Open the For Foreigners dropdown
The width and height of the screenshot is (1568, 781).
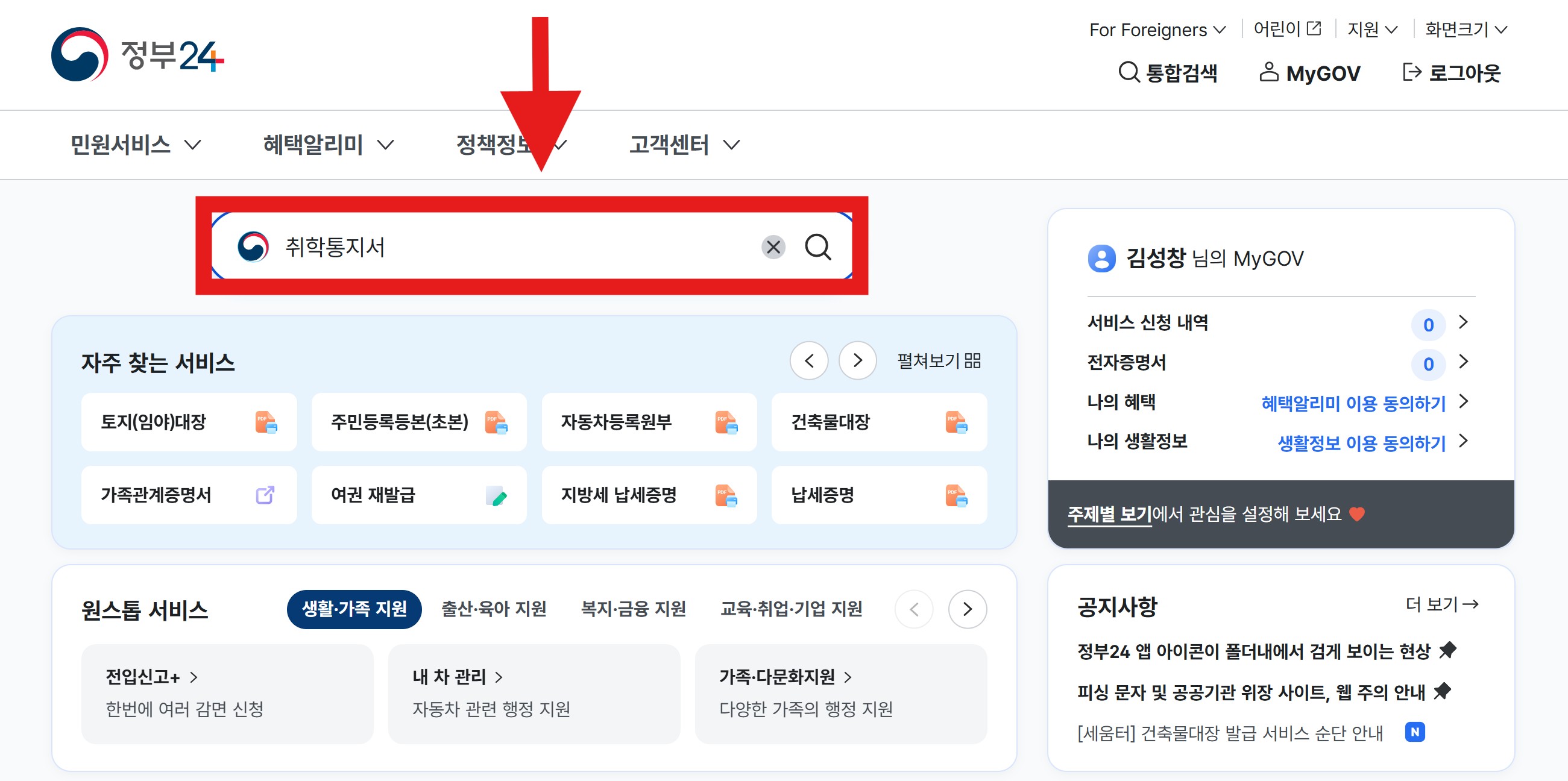pos(1156,30)
